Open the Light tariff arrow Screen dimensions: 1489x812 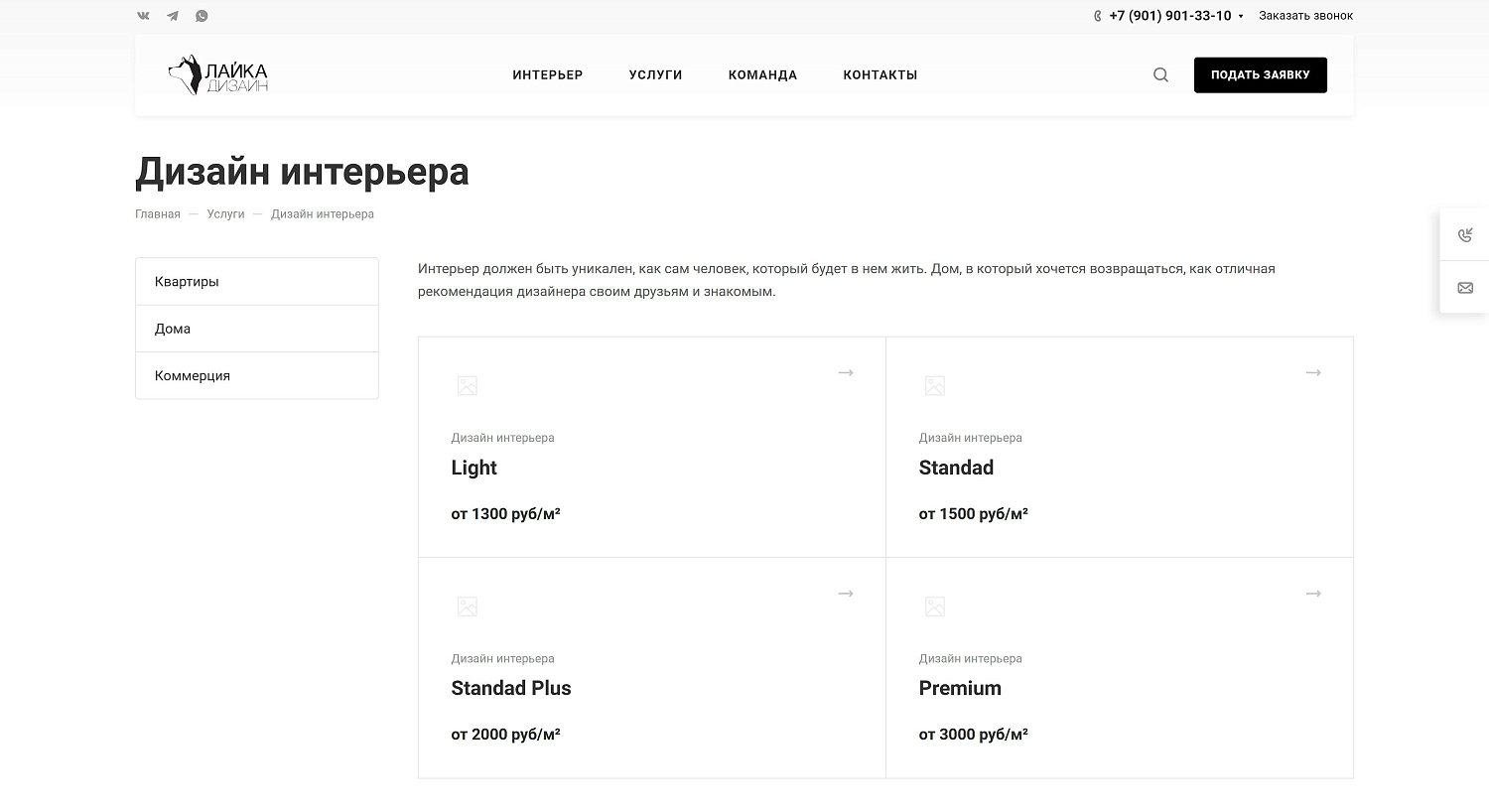click(846, 372)
